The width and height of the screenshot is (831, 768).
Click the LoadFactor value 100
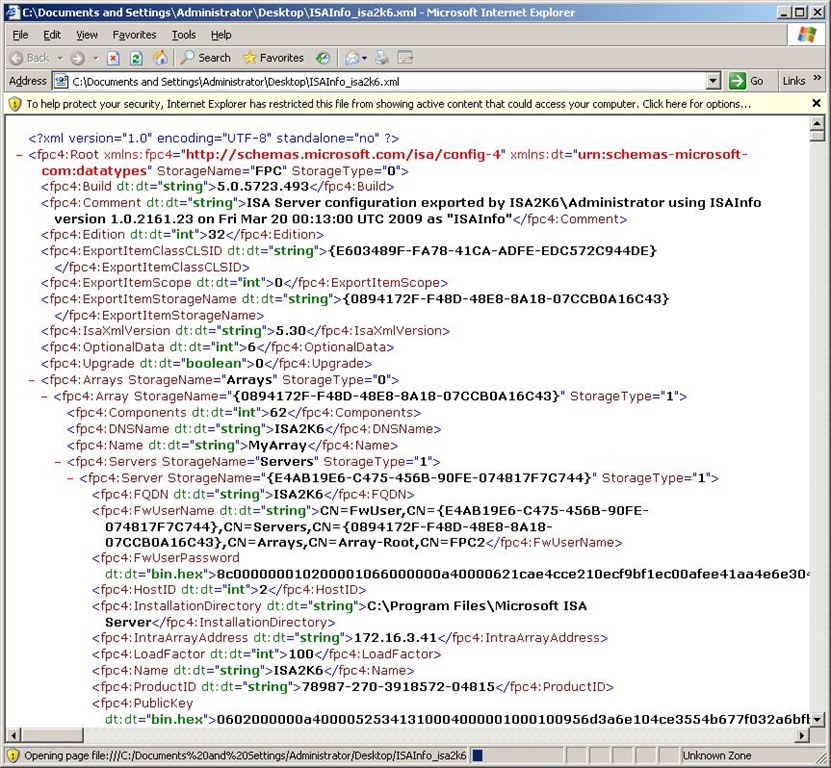301,654
